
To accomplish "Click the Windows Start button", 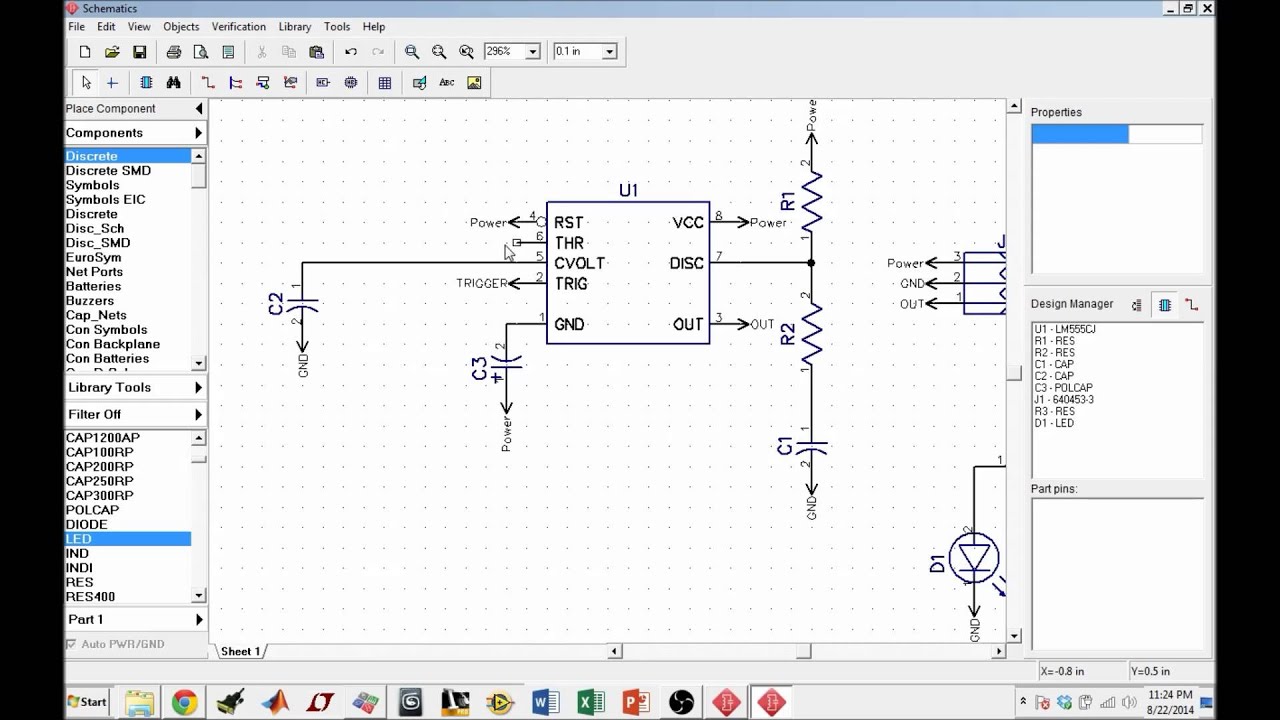I will [x=86, y=702].
